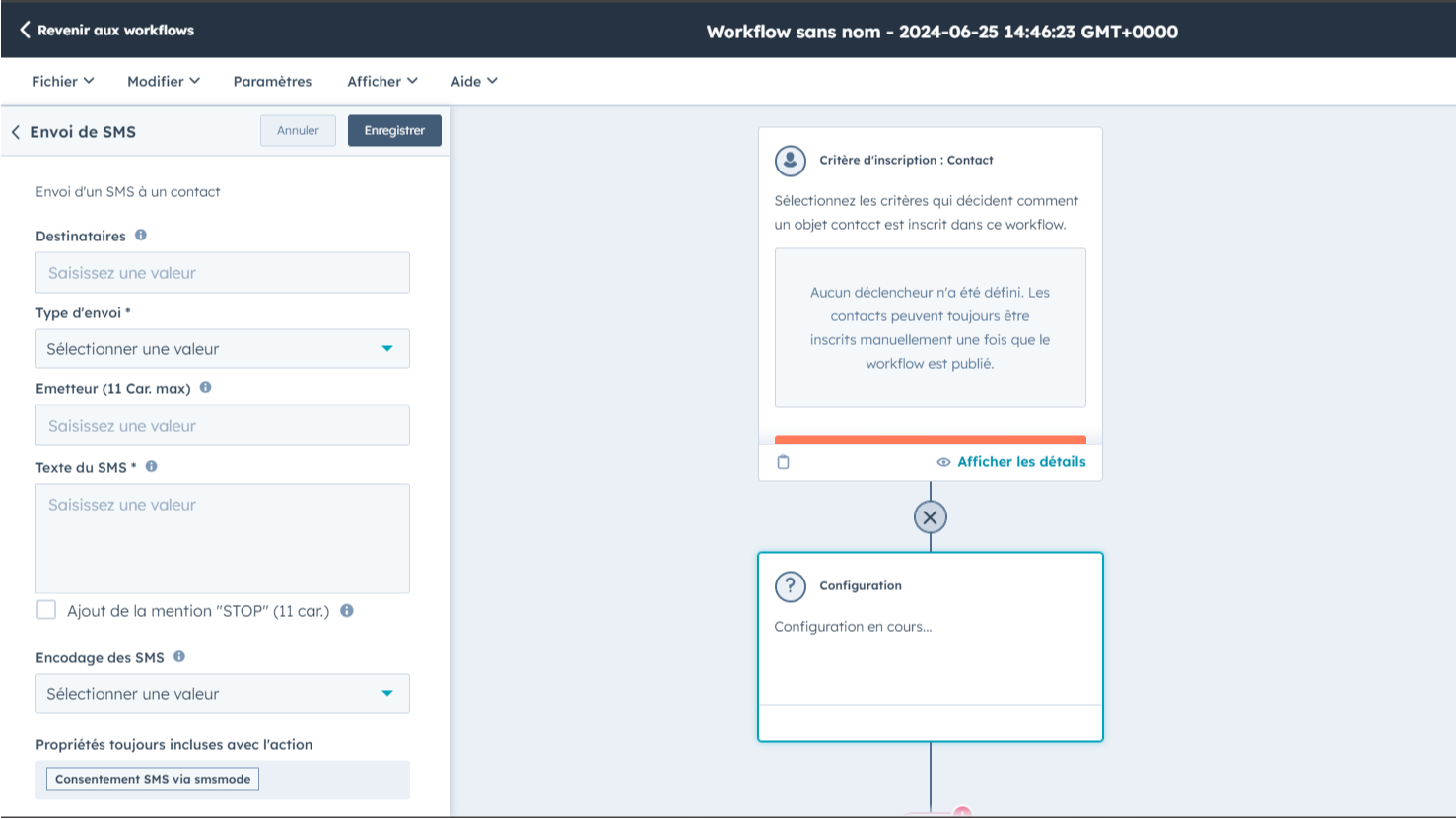Click the eye icon beside 'Afficher les détails'
The image size is (1456, 819).
[x=942, y=461]
